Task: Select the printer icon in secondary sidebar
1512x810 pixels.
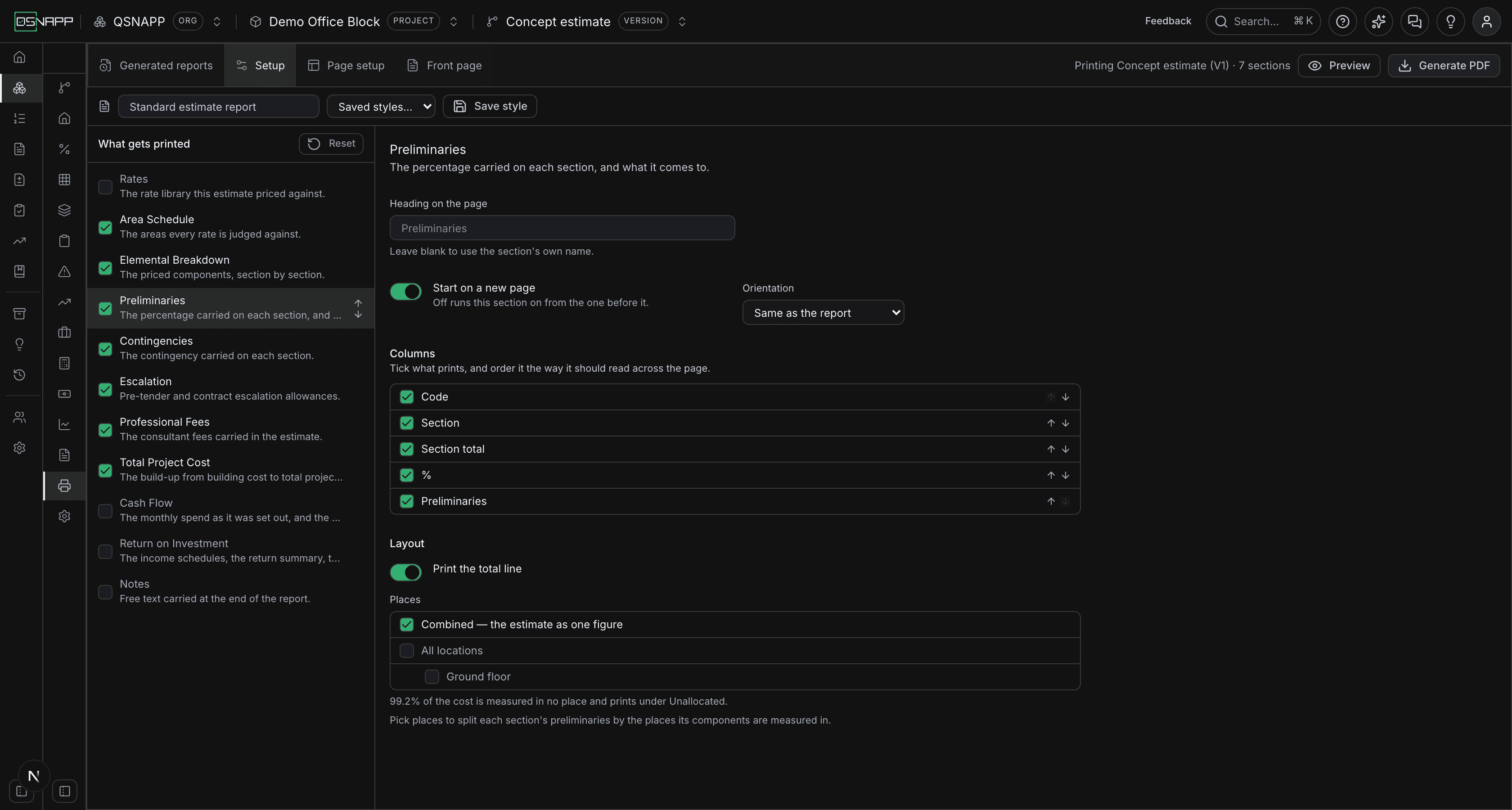Action: (x=64, y=486)
